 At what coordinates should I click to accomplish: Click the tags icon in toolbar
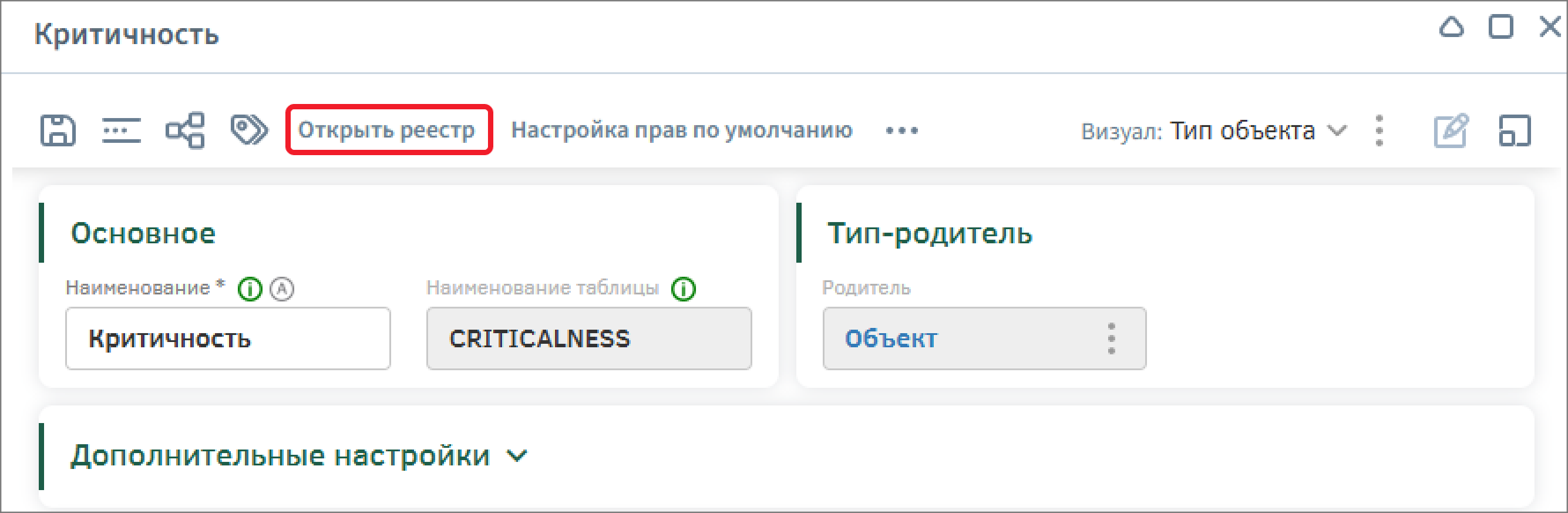coord(249,130)
